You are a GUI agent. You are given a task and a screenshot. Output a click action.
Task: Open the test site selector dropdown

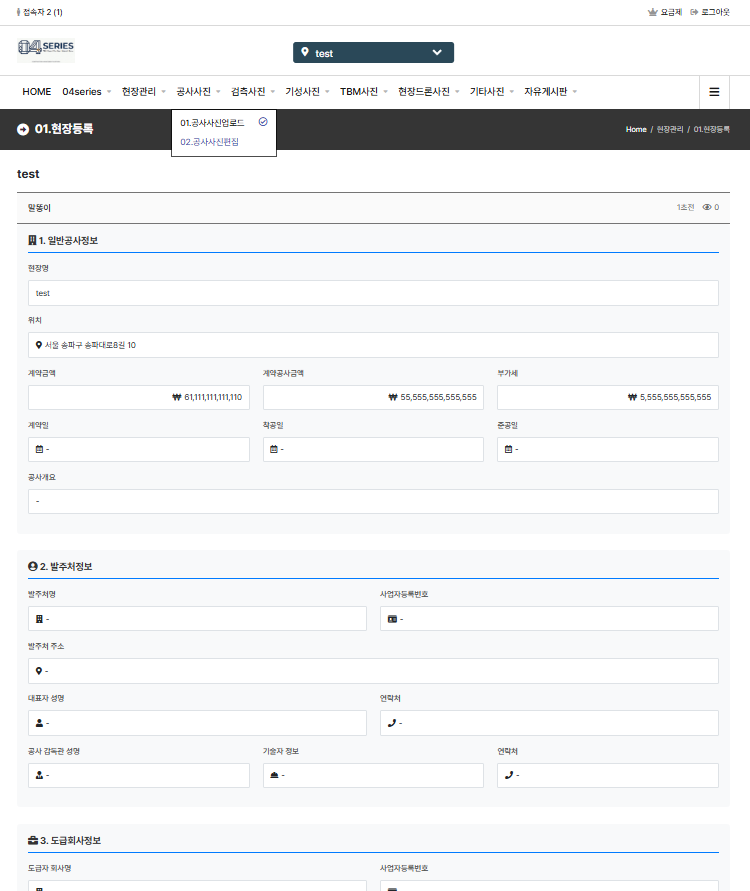coord(373,52)
